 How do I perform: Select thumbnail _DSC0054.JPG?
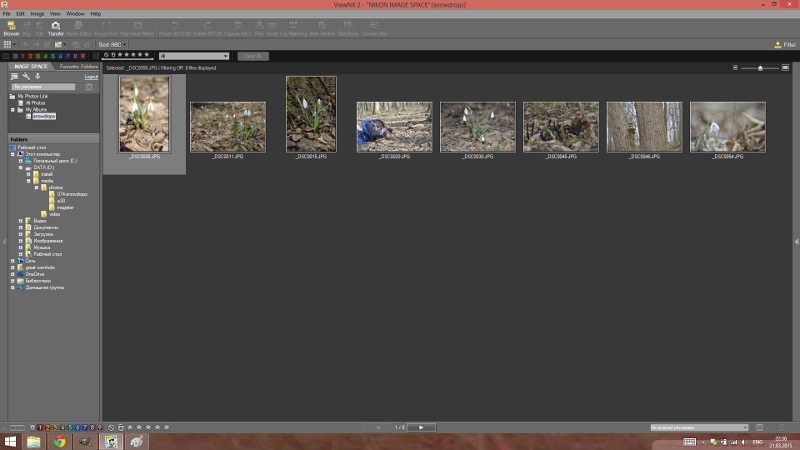(x=728, y=127)
